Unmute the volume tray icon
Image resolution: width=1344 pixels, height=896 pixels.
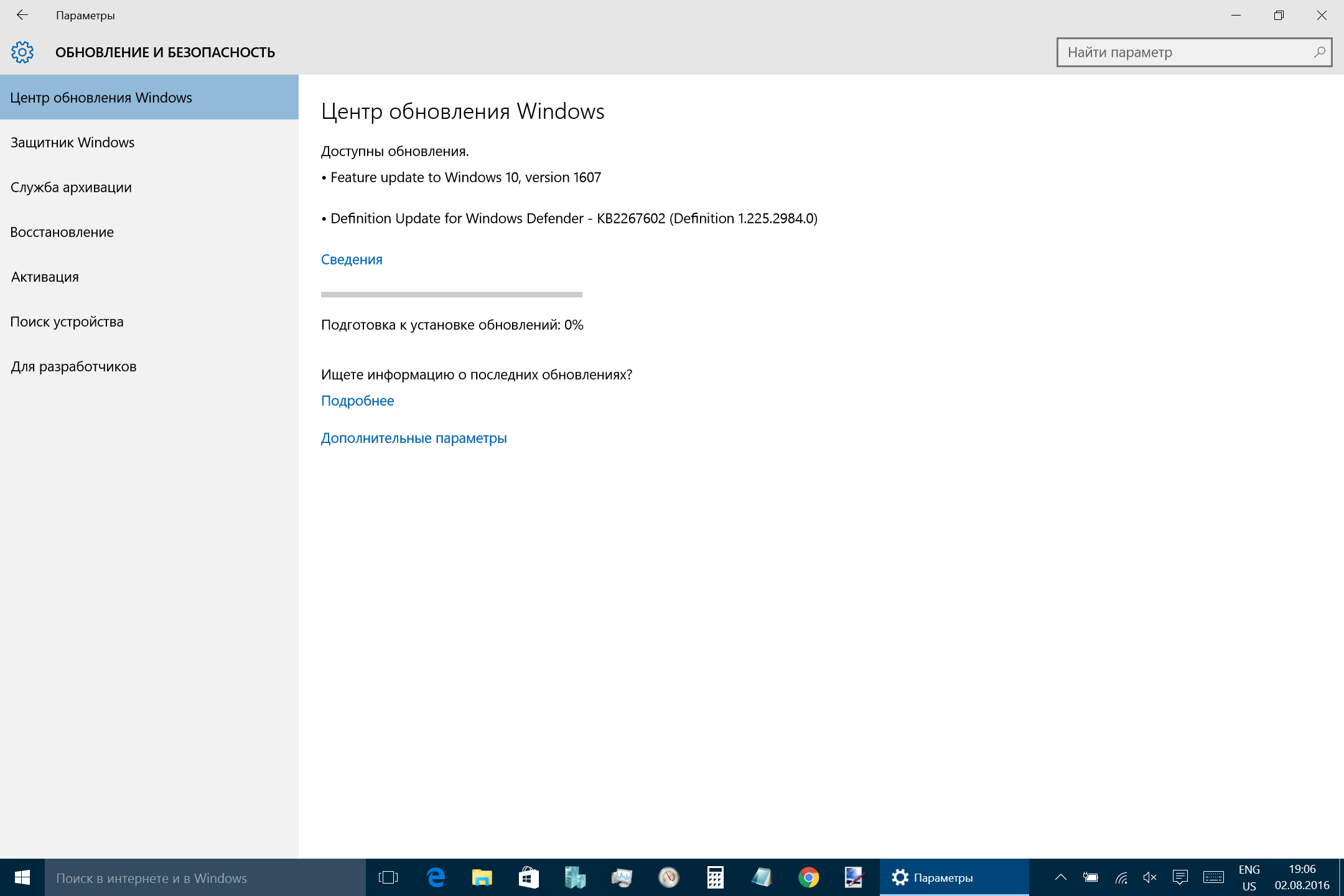[1149, 877]
